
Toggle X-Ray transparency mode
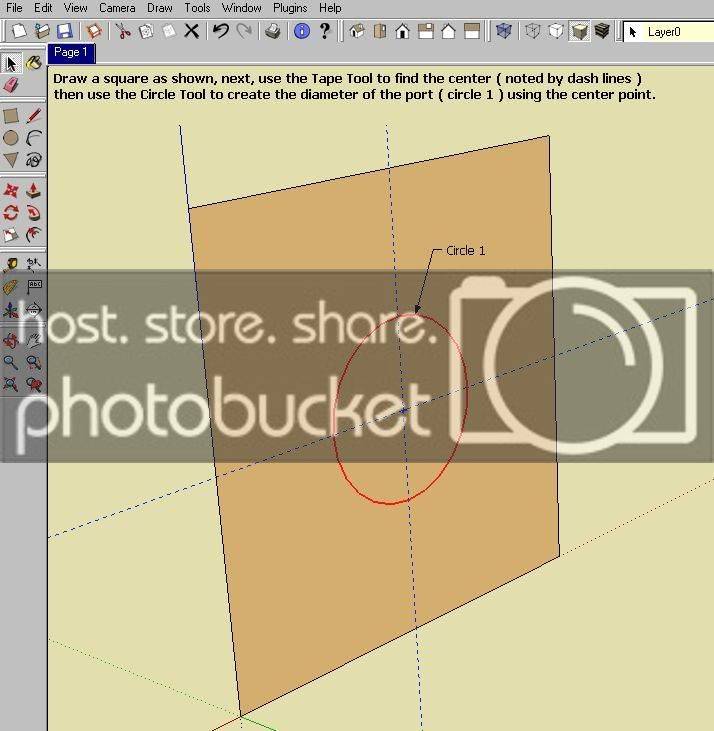point(504,32)
